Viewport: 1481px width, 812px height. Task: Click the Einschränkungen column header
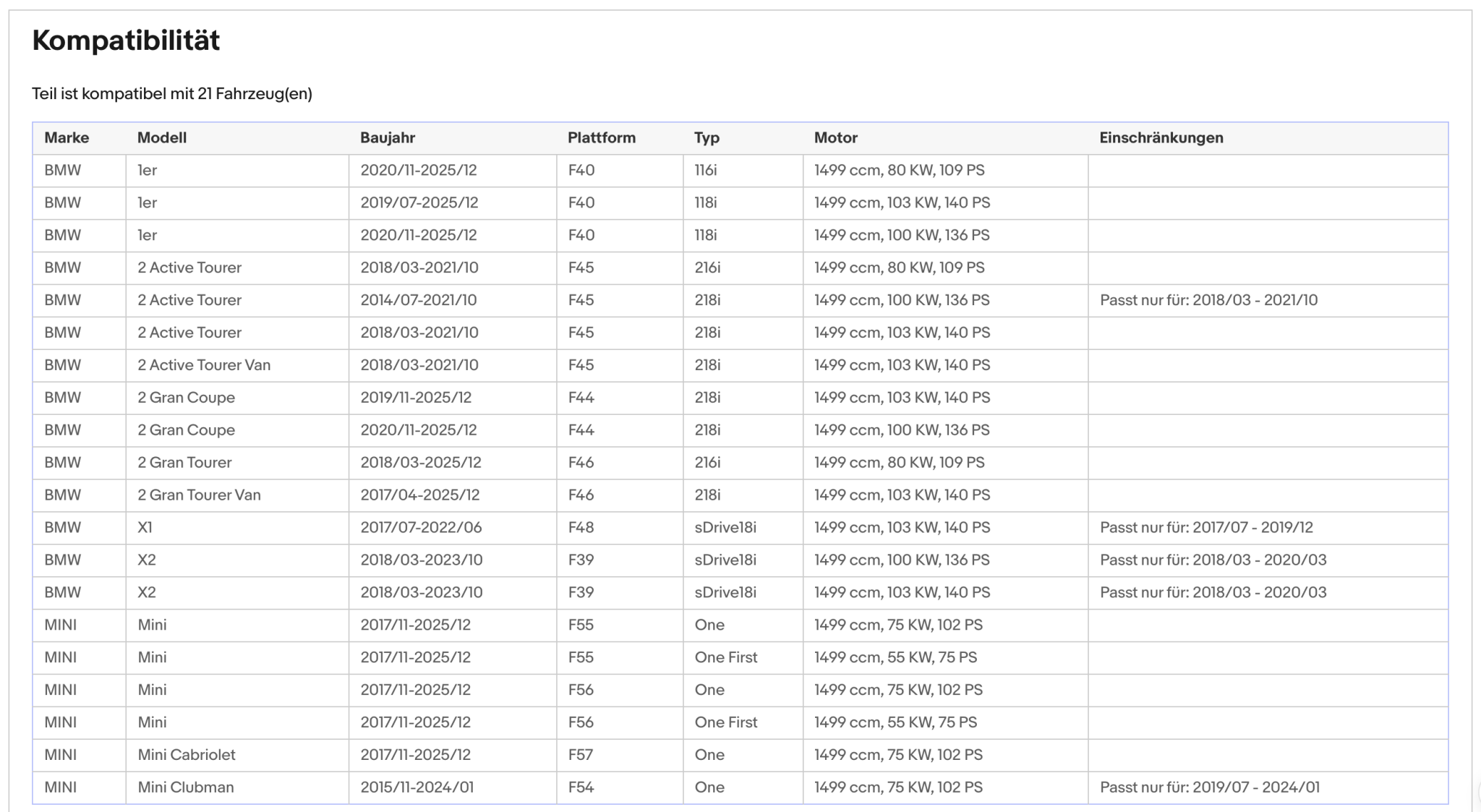[1161, 137]
